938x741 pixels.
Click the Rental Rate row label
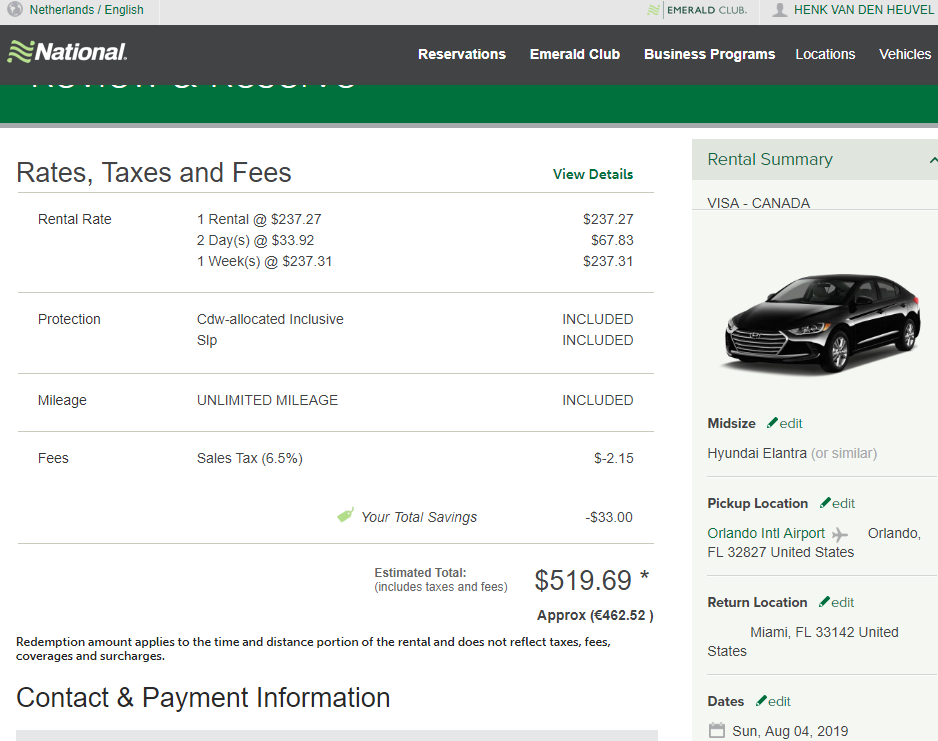click(x=75, y=219)
